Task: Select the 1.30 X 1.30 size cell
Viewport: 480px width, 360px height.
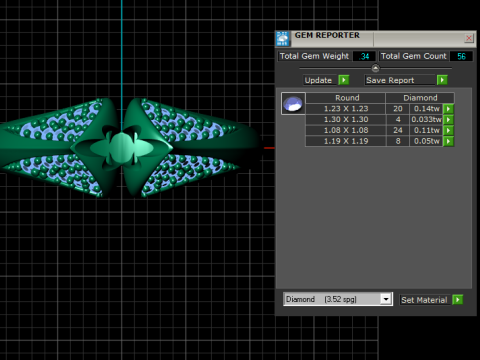Action: (346, 119)
